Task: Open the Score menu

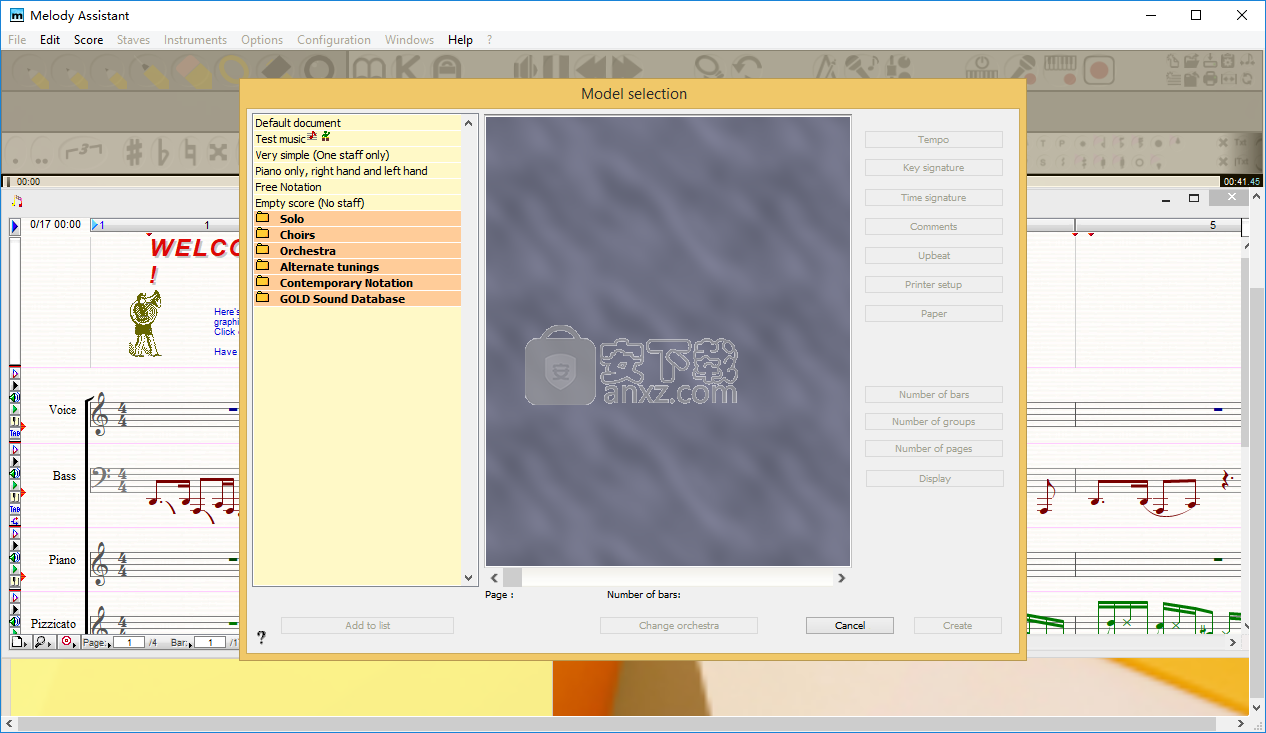Action: pyautogui.click(x=89, y=40)
